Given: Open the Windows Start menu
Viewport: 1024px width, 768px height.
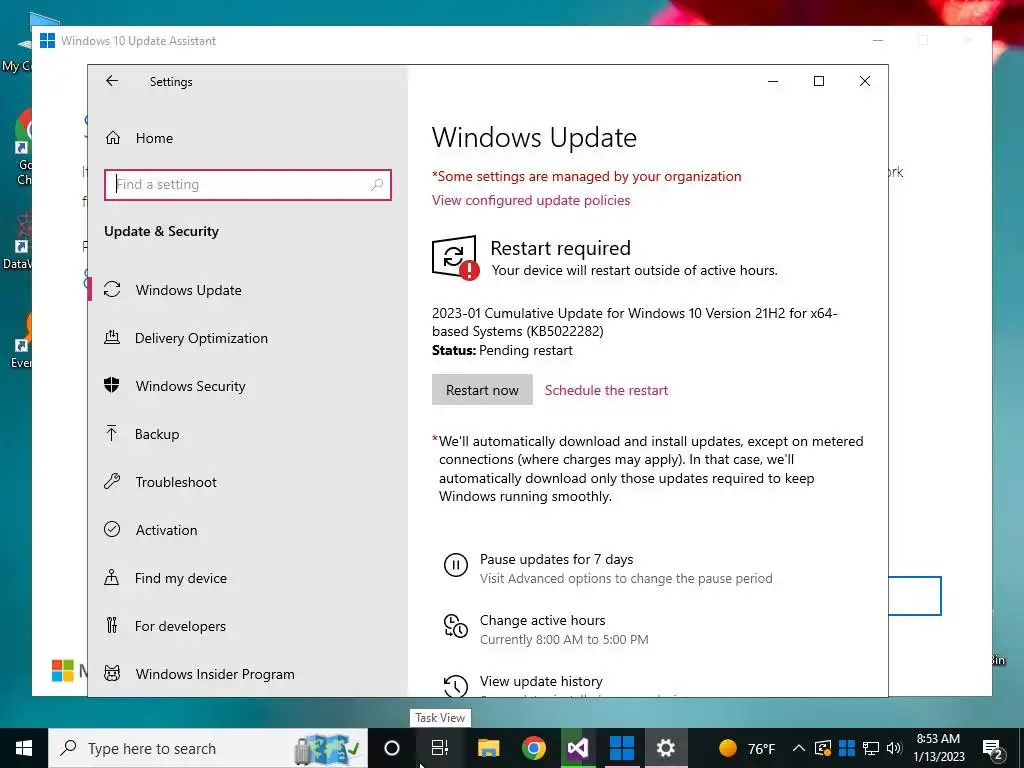Looking at the screenshot, I should point(24,748).
